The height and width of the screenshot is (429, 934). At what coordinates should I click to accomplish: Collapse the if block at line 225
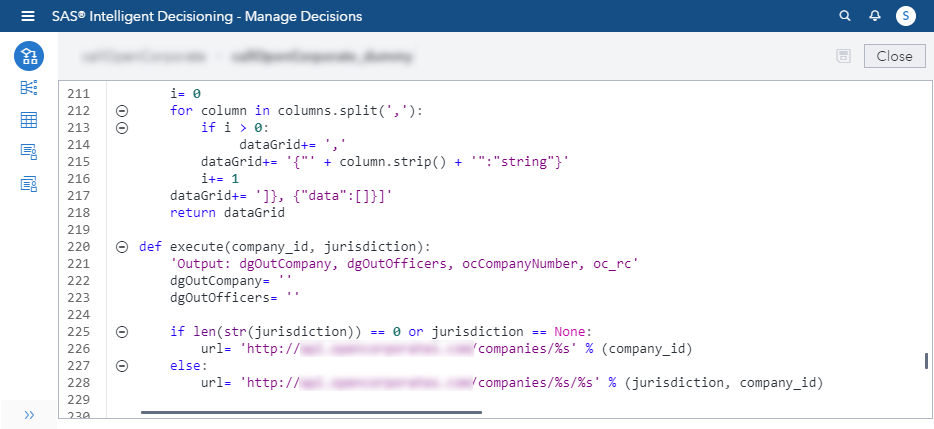pos(122,332)
